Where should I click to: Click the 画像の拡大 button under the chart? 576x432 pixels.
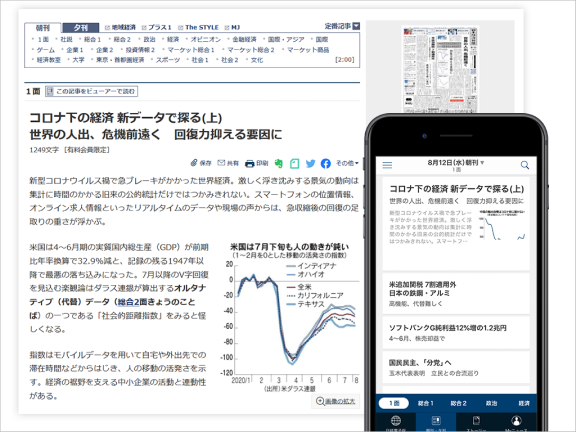(x=335, y=402)
